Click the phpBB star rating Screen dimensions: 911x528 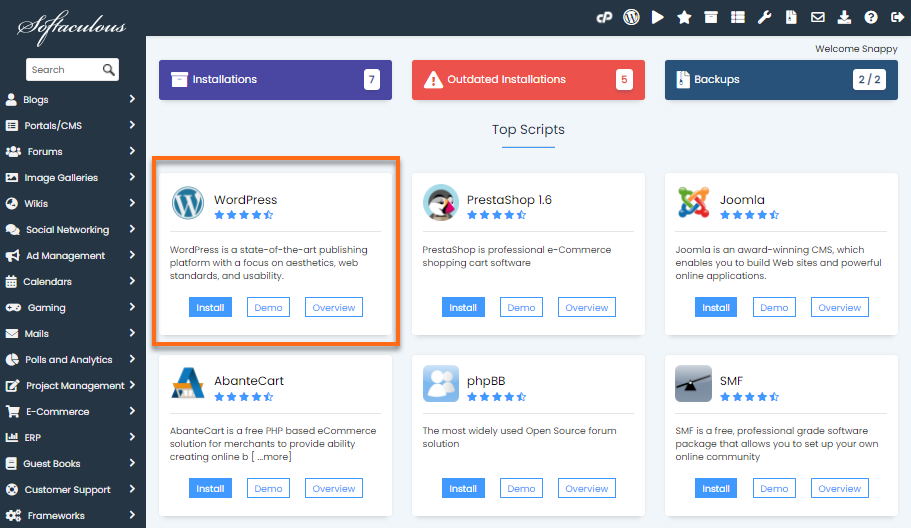click(x=497, y=397)
